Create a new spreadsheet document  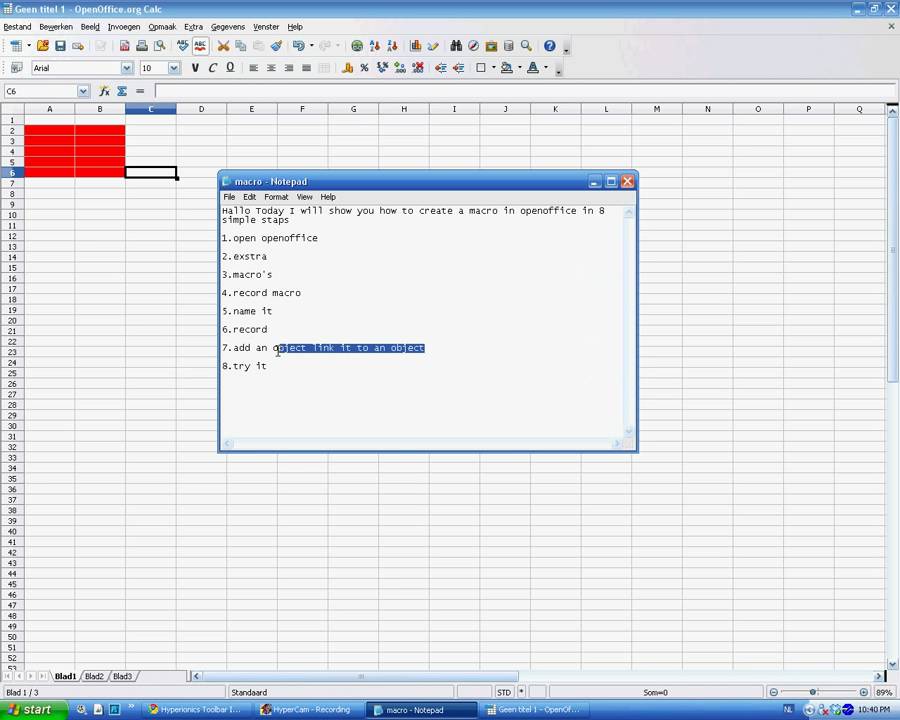click(15, 46)
